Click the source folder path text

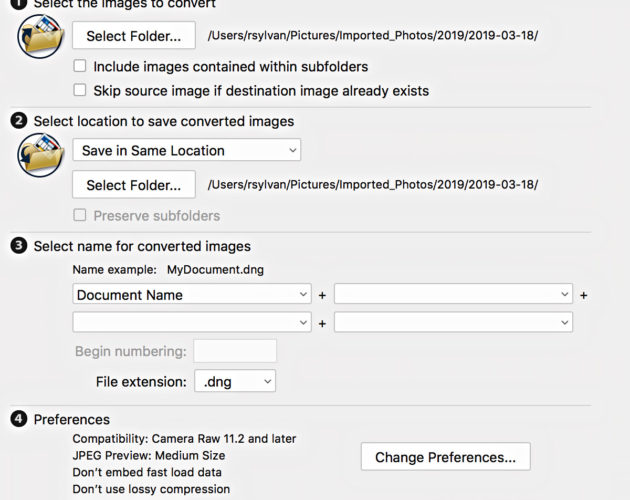pos(373,35)
